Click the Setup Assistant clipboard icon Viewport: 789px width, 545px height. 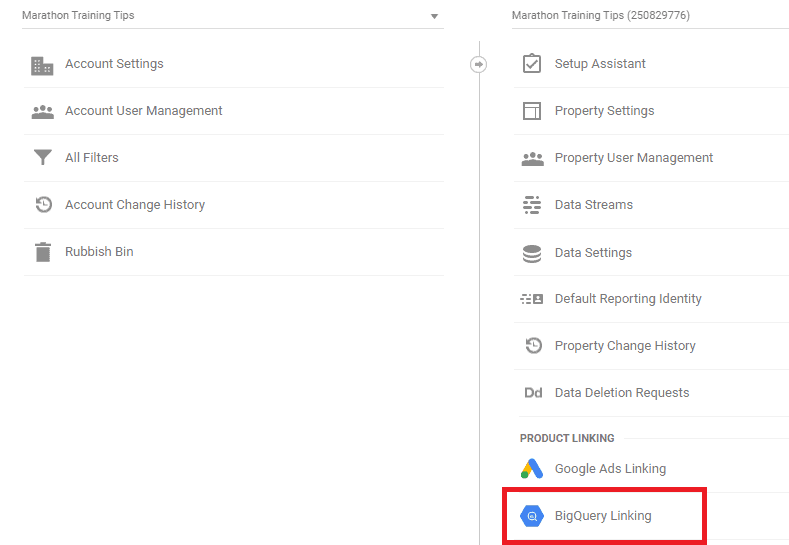532,63
